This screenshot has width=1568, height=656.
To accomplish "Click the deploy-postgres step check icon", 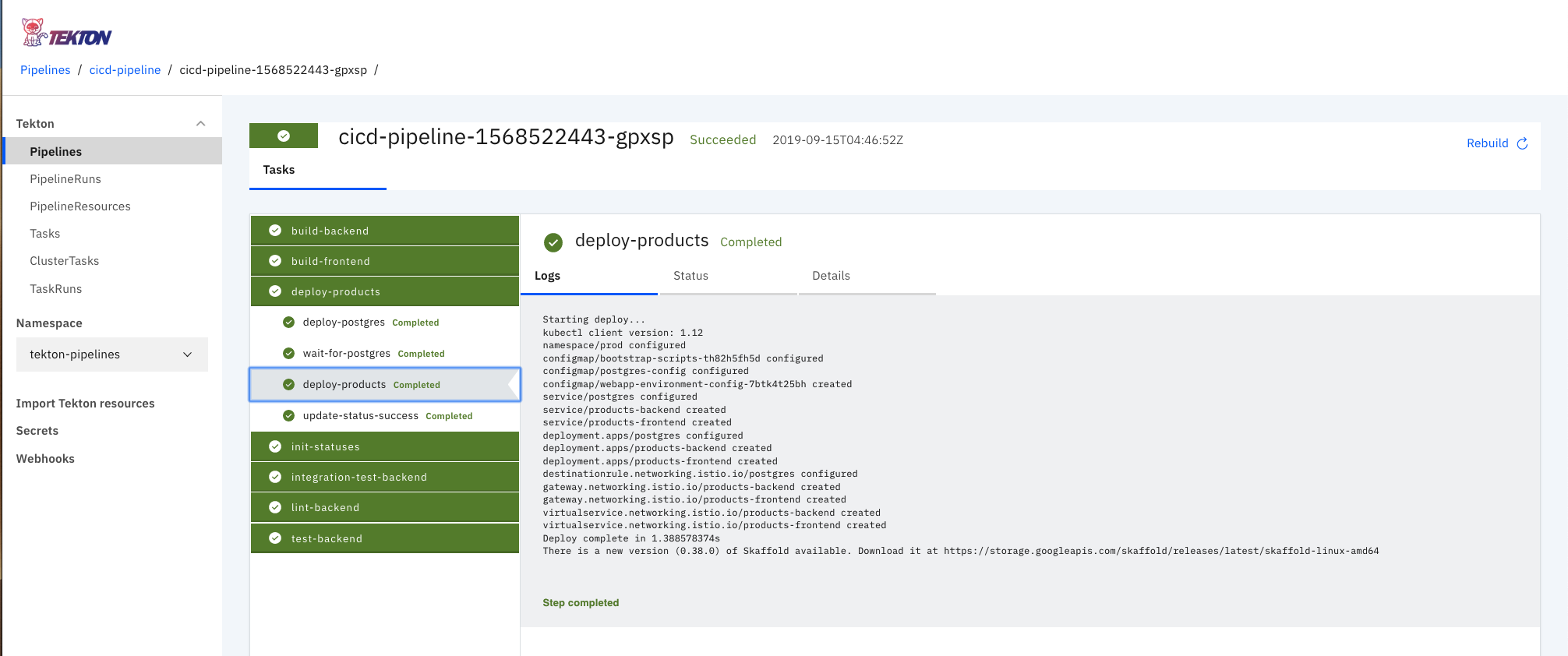I will coord(288,322).
